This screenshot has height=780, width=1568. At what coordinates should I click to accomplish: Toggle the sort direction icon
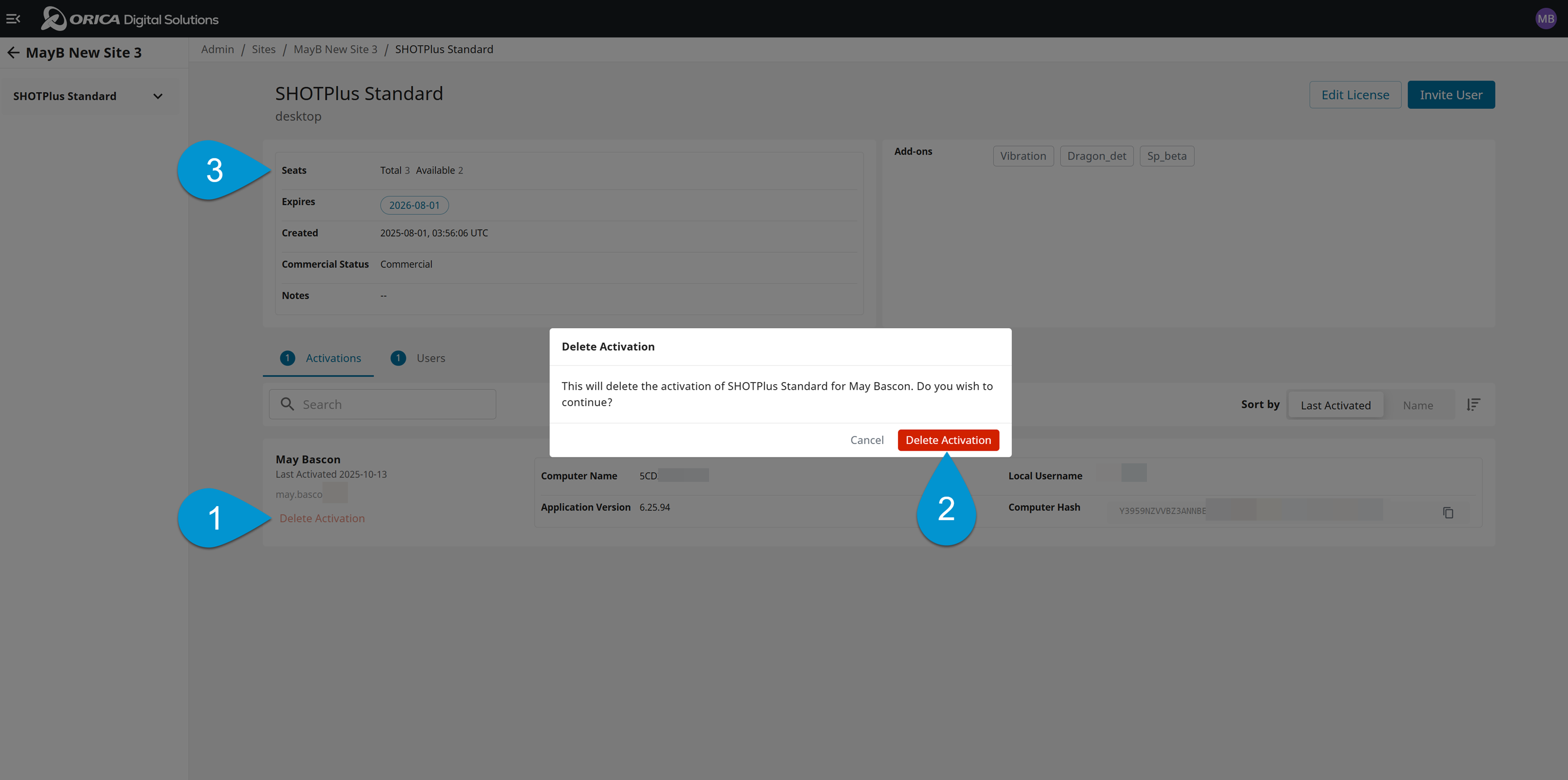tap(1473, 405)
